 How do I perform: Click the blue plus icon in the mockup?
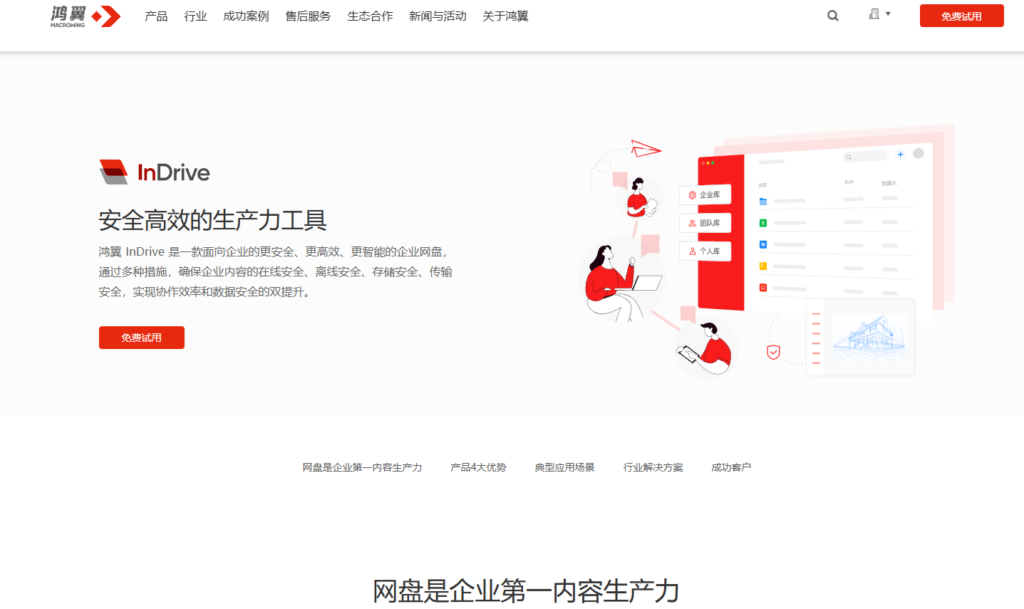(900, 154)
